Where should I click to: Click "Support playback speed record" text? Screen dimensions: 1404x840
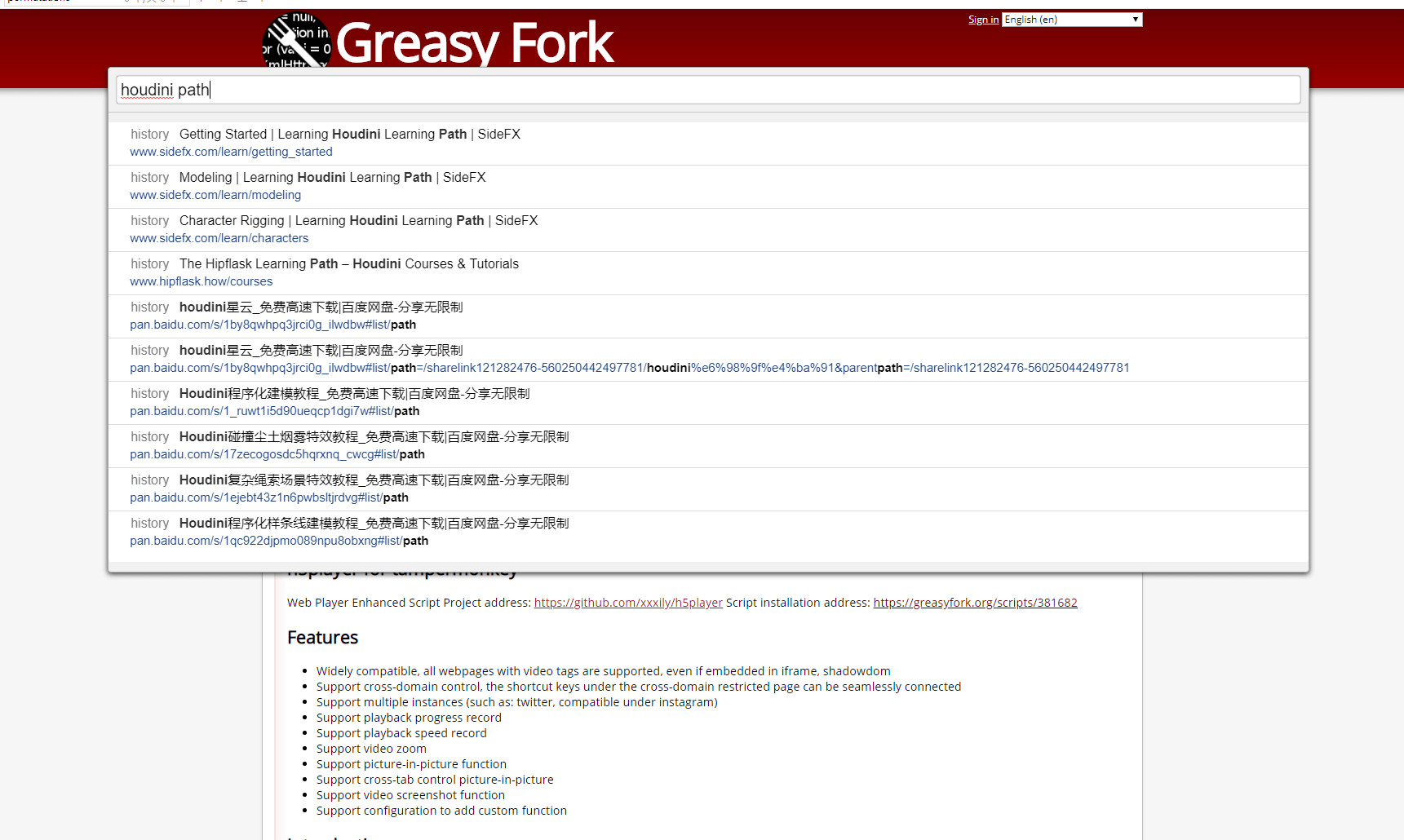[x=401, y=733]
